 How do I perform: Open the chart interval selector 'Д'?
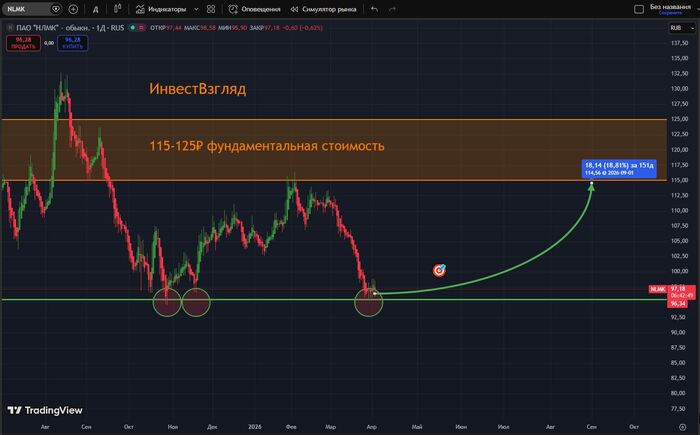95,9
